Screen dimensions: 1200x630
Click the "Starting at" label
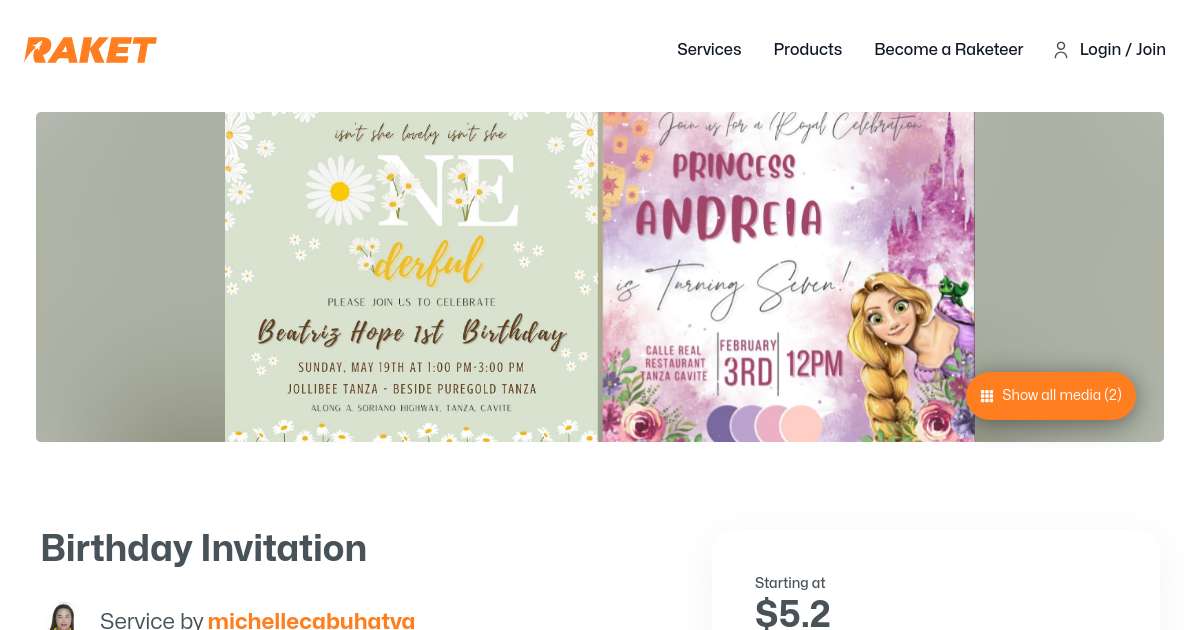coord(790,583)
